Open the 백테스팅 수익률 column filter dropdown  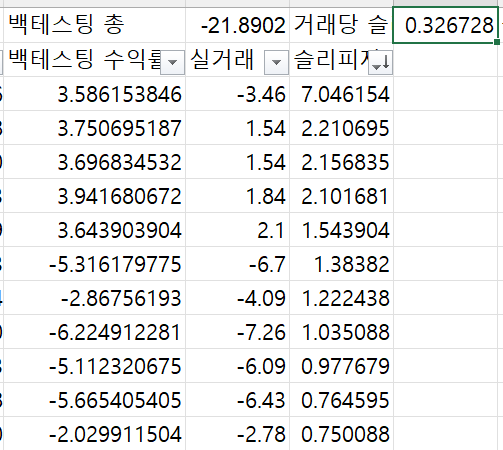coord(172,62)
